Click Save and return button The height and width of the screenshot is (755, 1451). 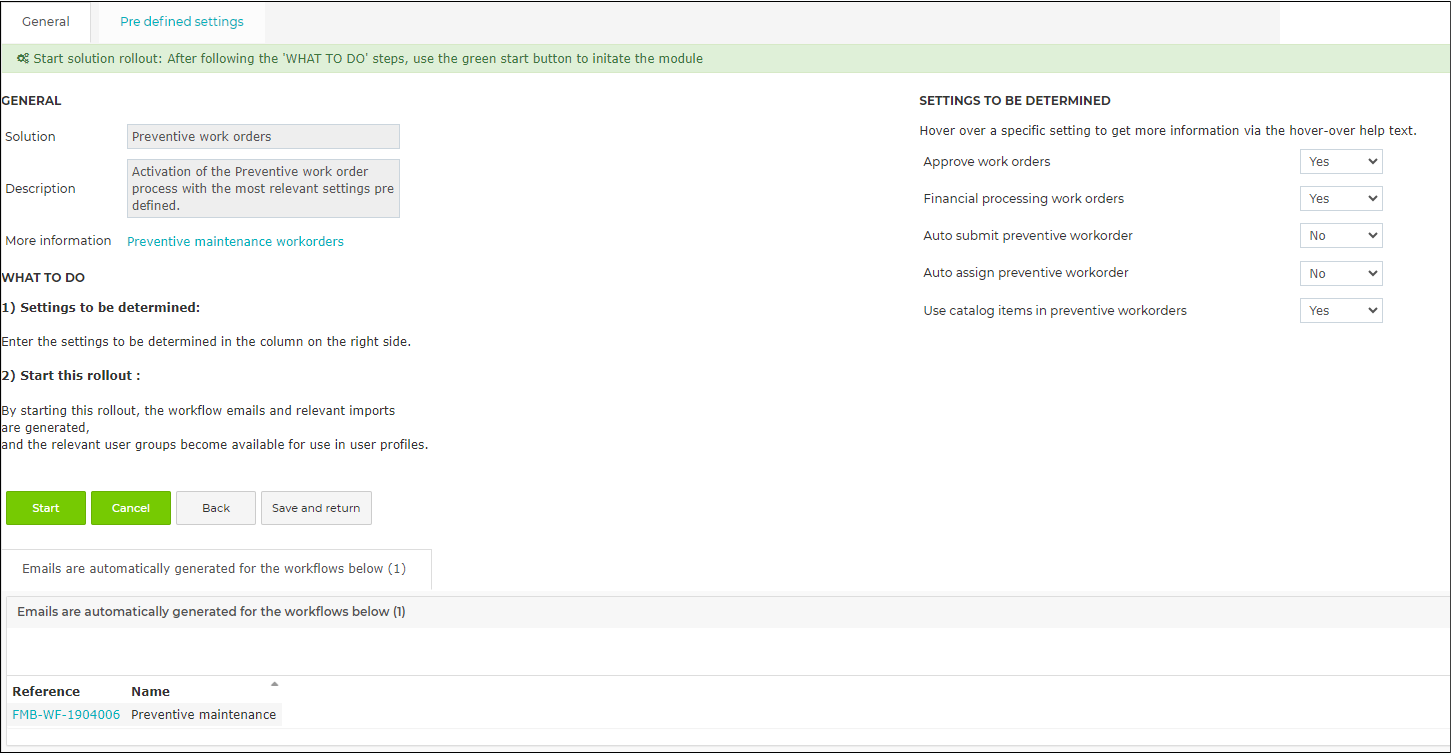point(316,508)
